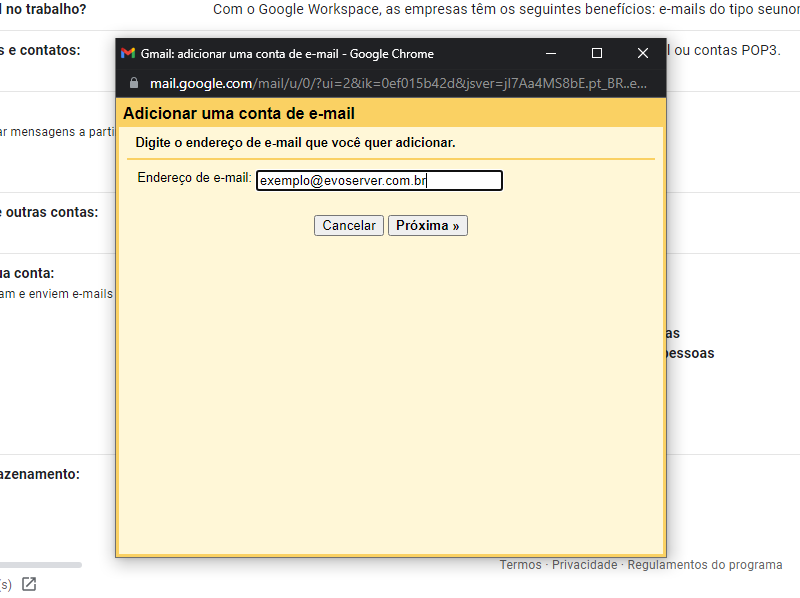Viewport: 800px width, 598px height.
Task: Click the 'Endereço de e-mail:' label
Action: (194, 178)
